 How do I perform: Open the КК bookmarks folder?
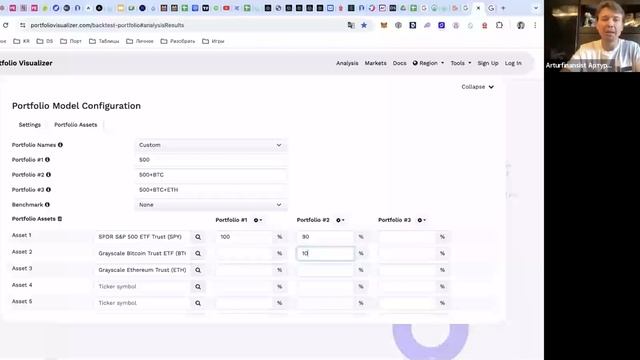22,41
